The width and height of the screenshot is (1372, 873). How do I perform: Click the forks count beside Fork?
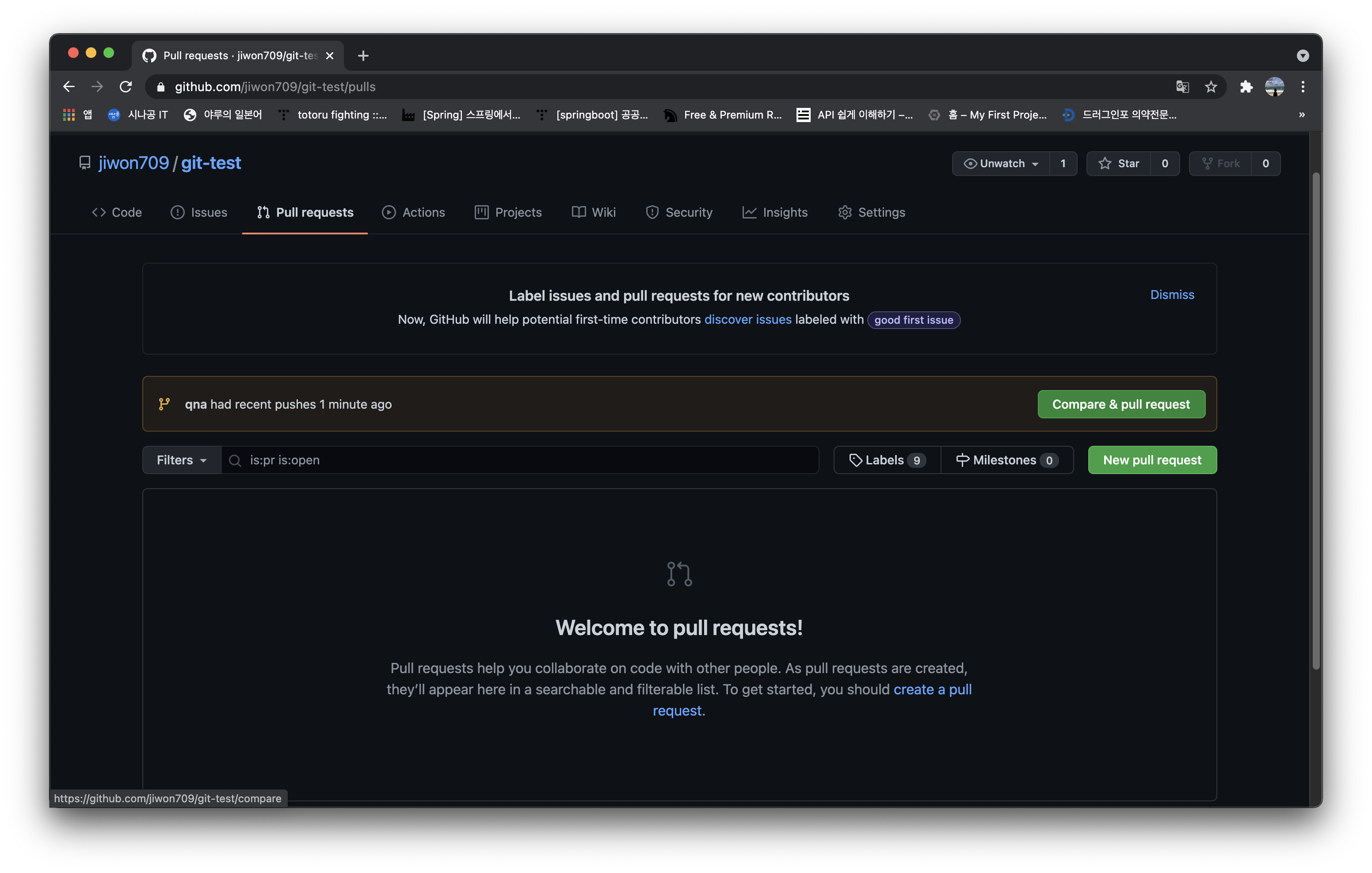(x=1266, y=164)
